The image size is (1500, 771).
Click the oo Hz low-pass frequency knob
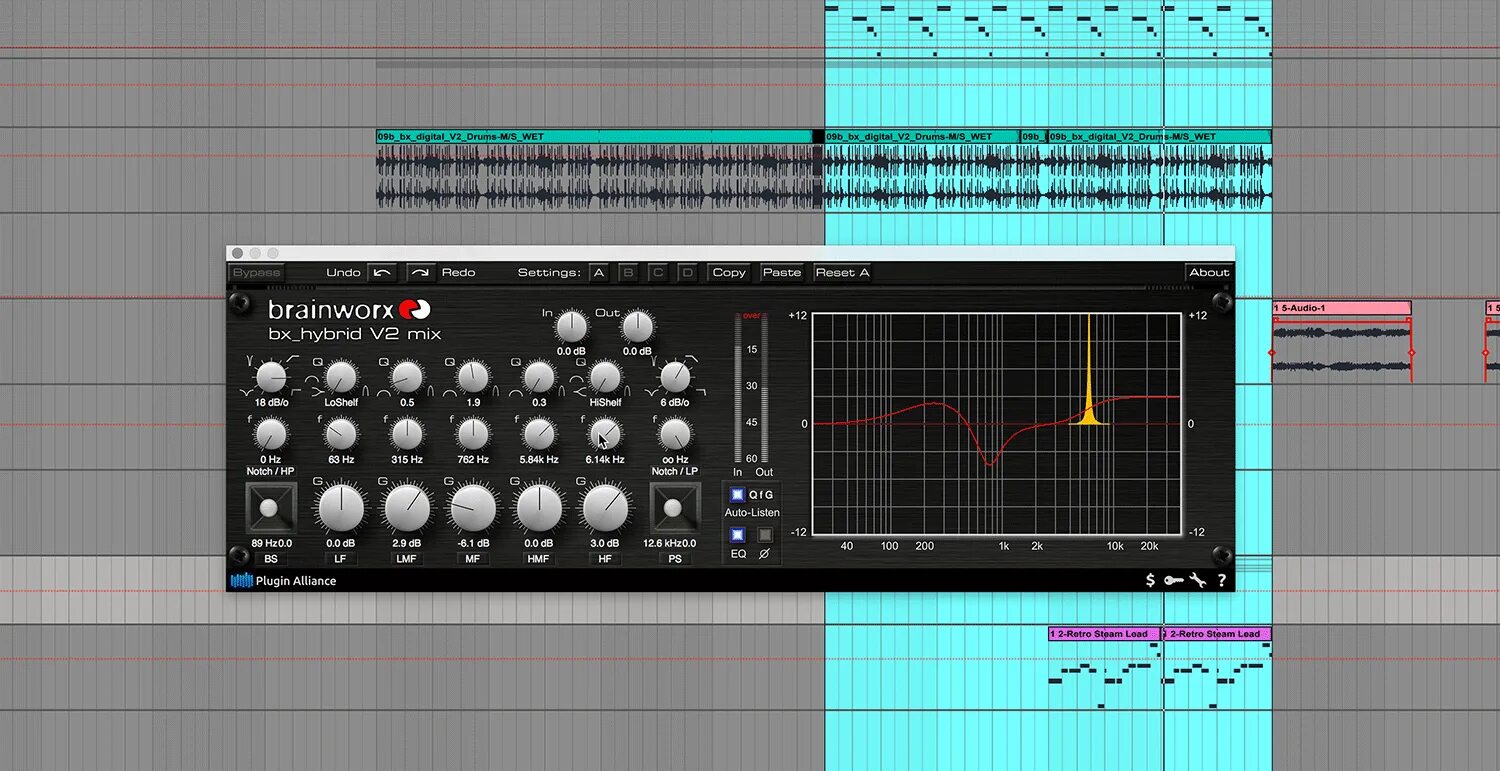675,434
